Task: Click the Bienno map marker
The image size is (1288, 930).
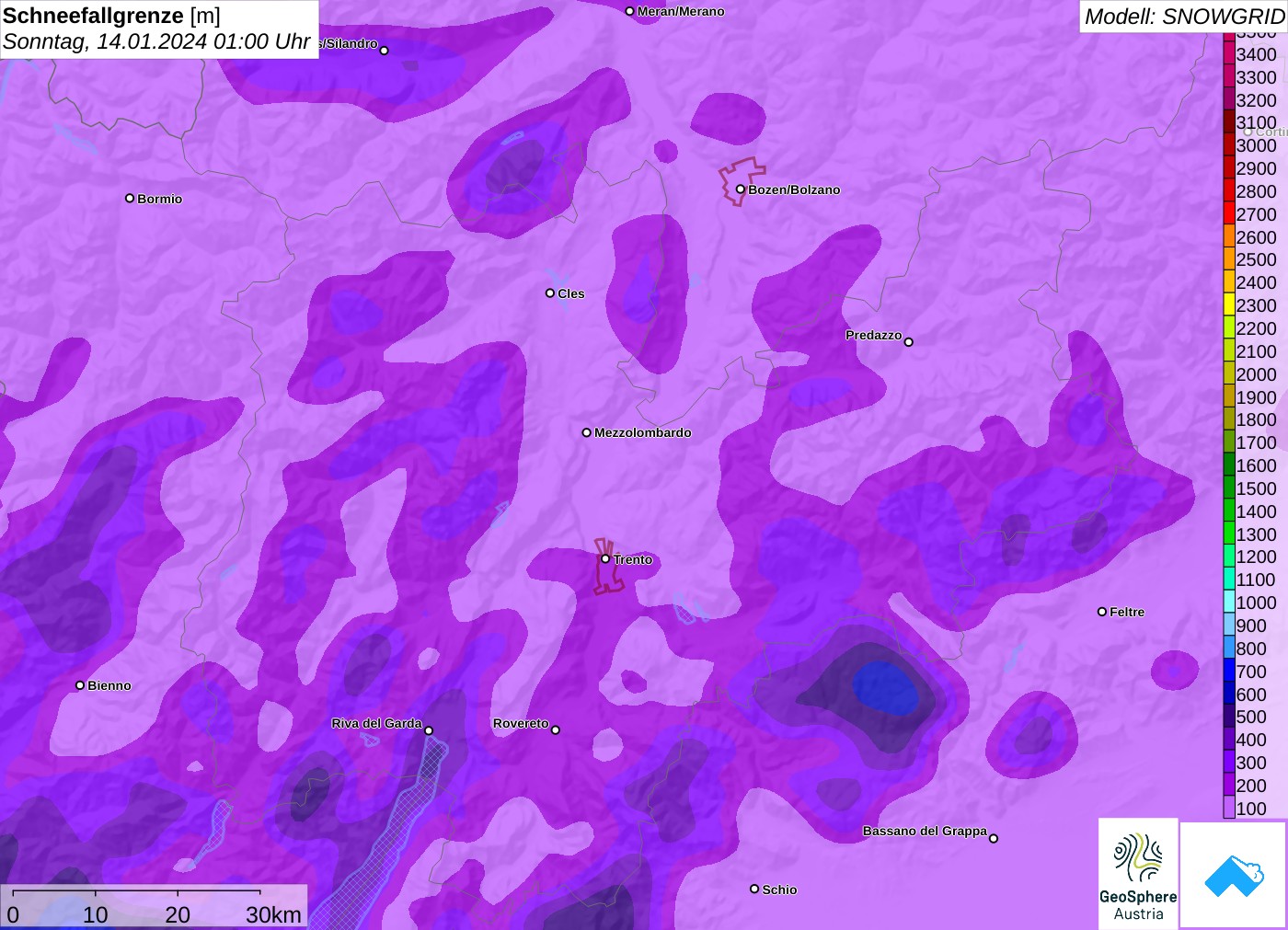Action: tap(80, 685)
